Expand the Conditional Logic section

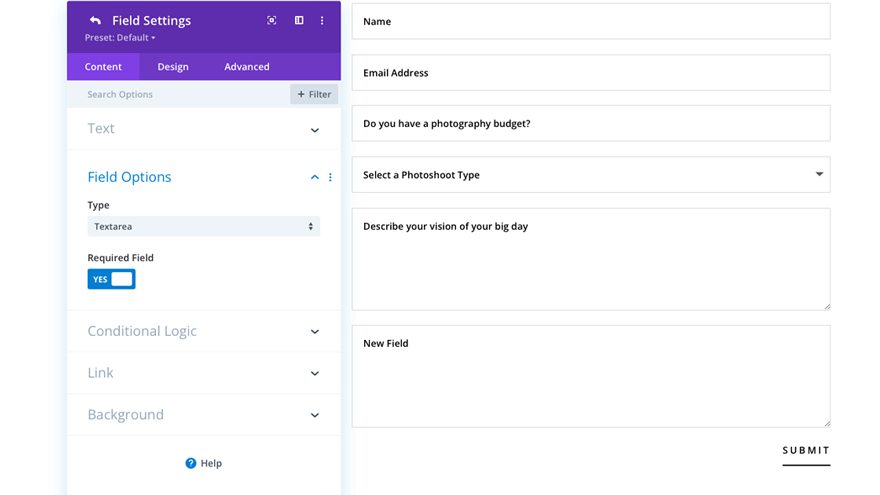(x=314, y=332)
